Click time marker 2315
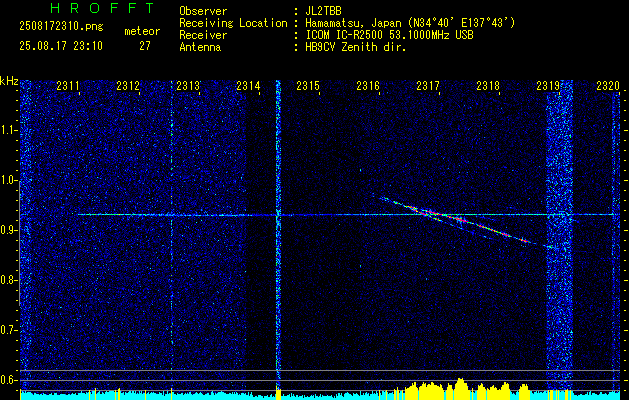The width and height of the screenshot is (629, 400). click(x=308, y=85)
